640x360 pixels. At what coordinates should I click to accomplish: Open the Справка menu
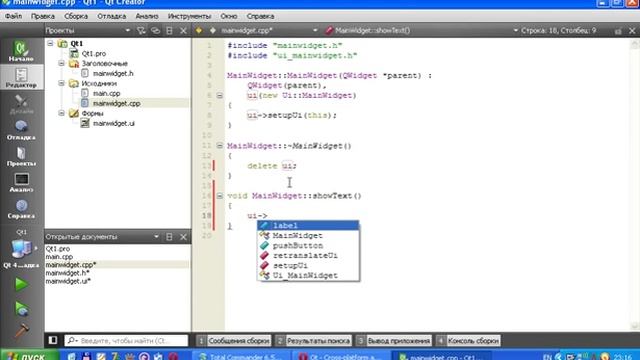click(x=260, y=16)
